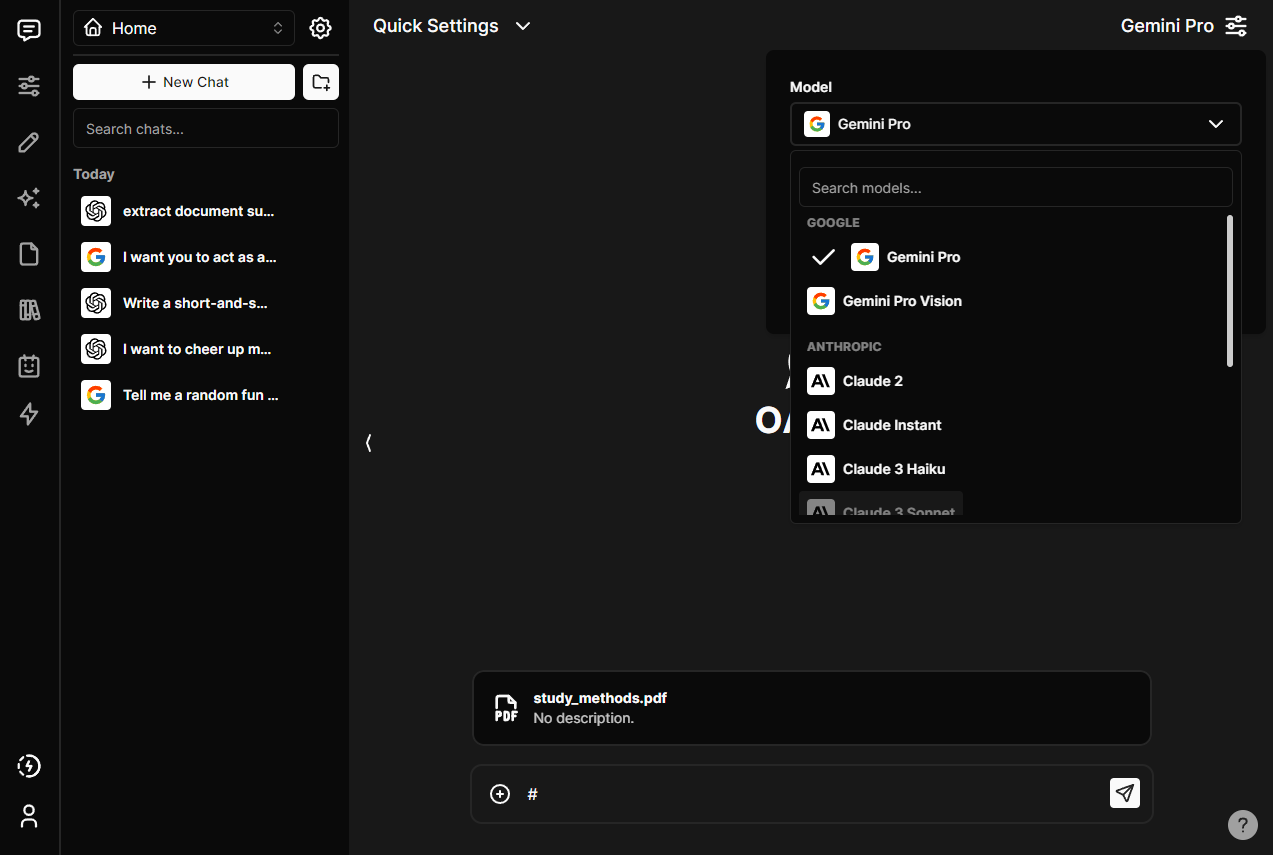Click the Google icon in the Model selector
Image resolution: width=1273 pixels, height=855 pixels.
pos(817,124)
